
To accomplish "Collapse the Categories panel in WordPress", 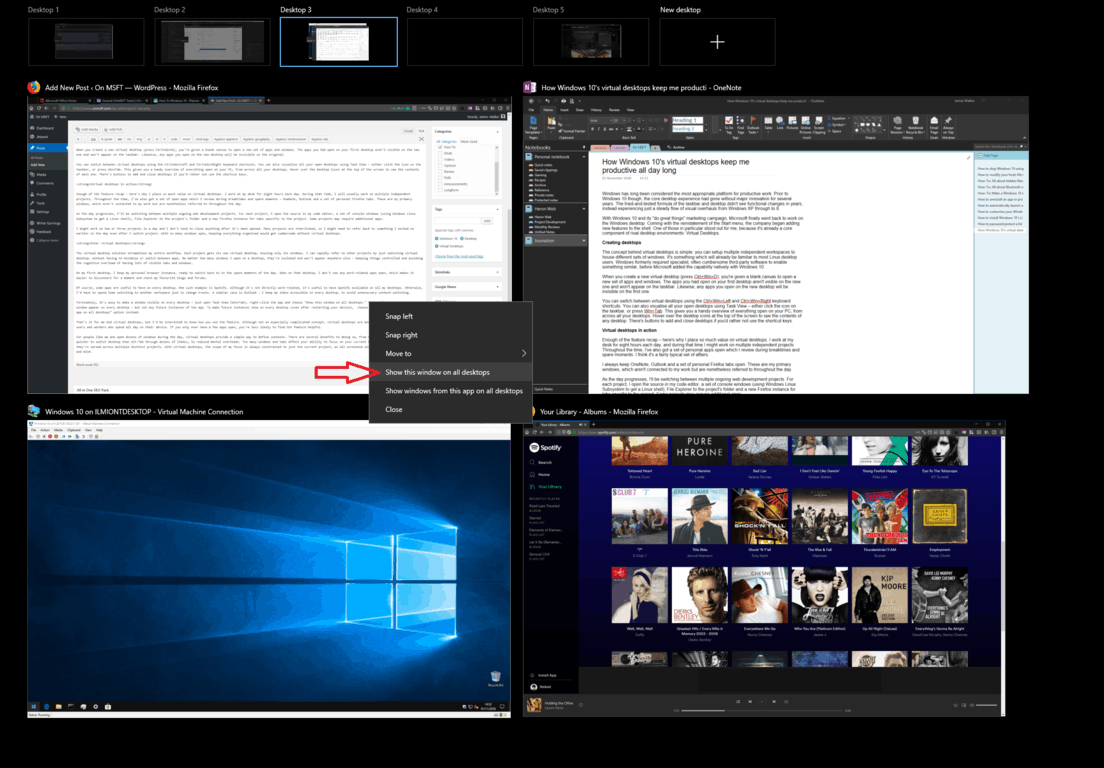I will pos(497,132).
